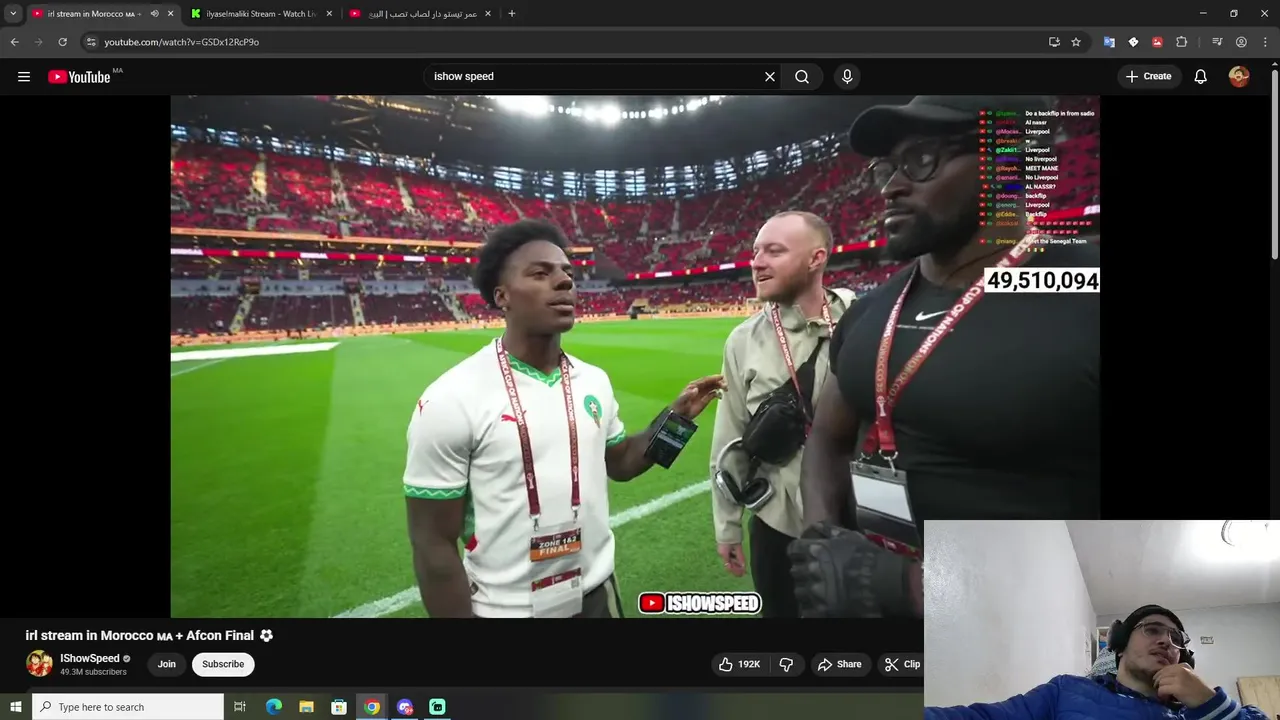Open the red image extension icon
Viewport: 1280px width, 720px height.
(1157, 42)
